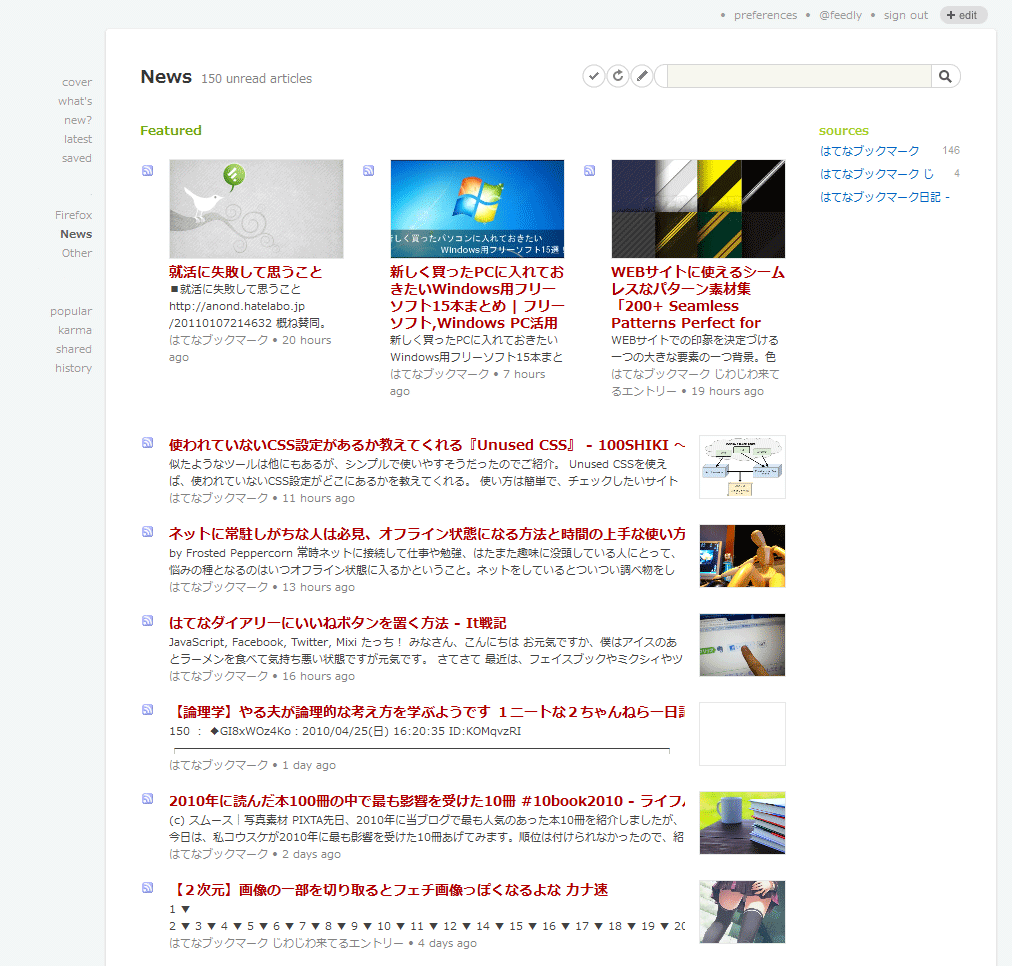Refresh the feed using the circular arrow icon
Viewport: 1012px width, 966px height.
[618, 75]
